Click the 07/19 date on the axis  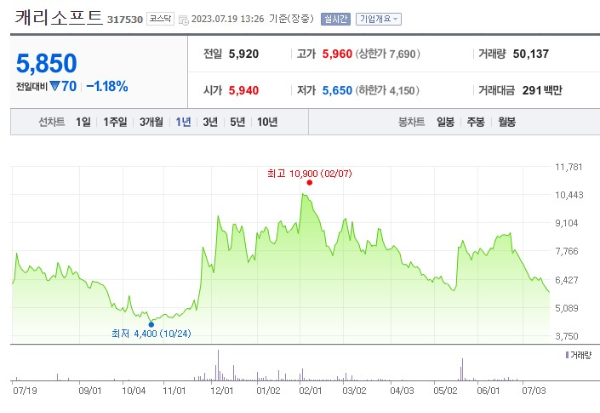point(25,391)
